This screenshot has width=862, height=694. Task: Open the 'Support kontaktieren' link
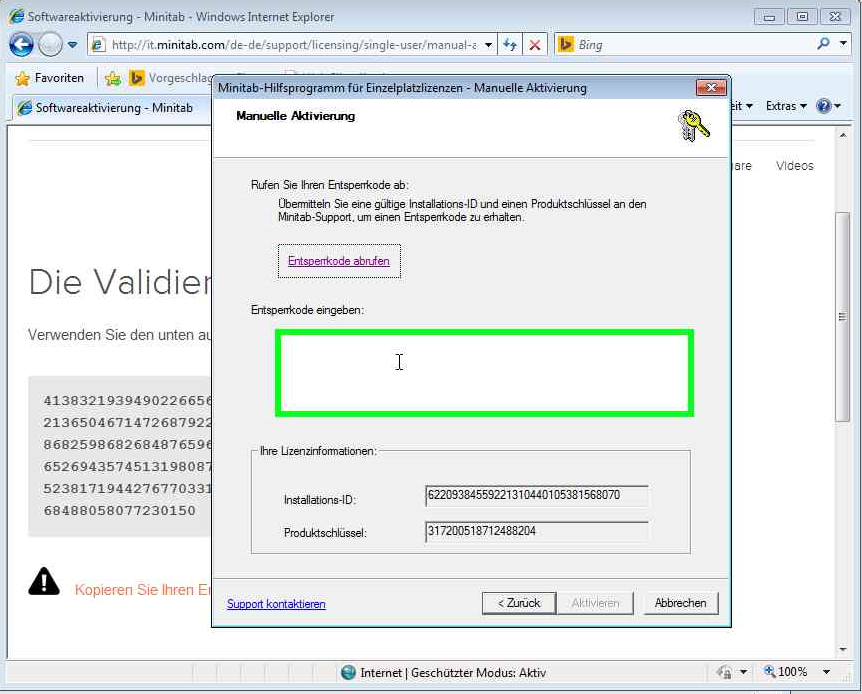(276, 604)
